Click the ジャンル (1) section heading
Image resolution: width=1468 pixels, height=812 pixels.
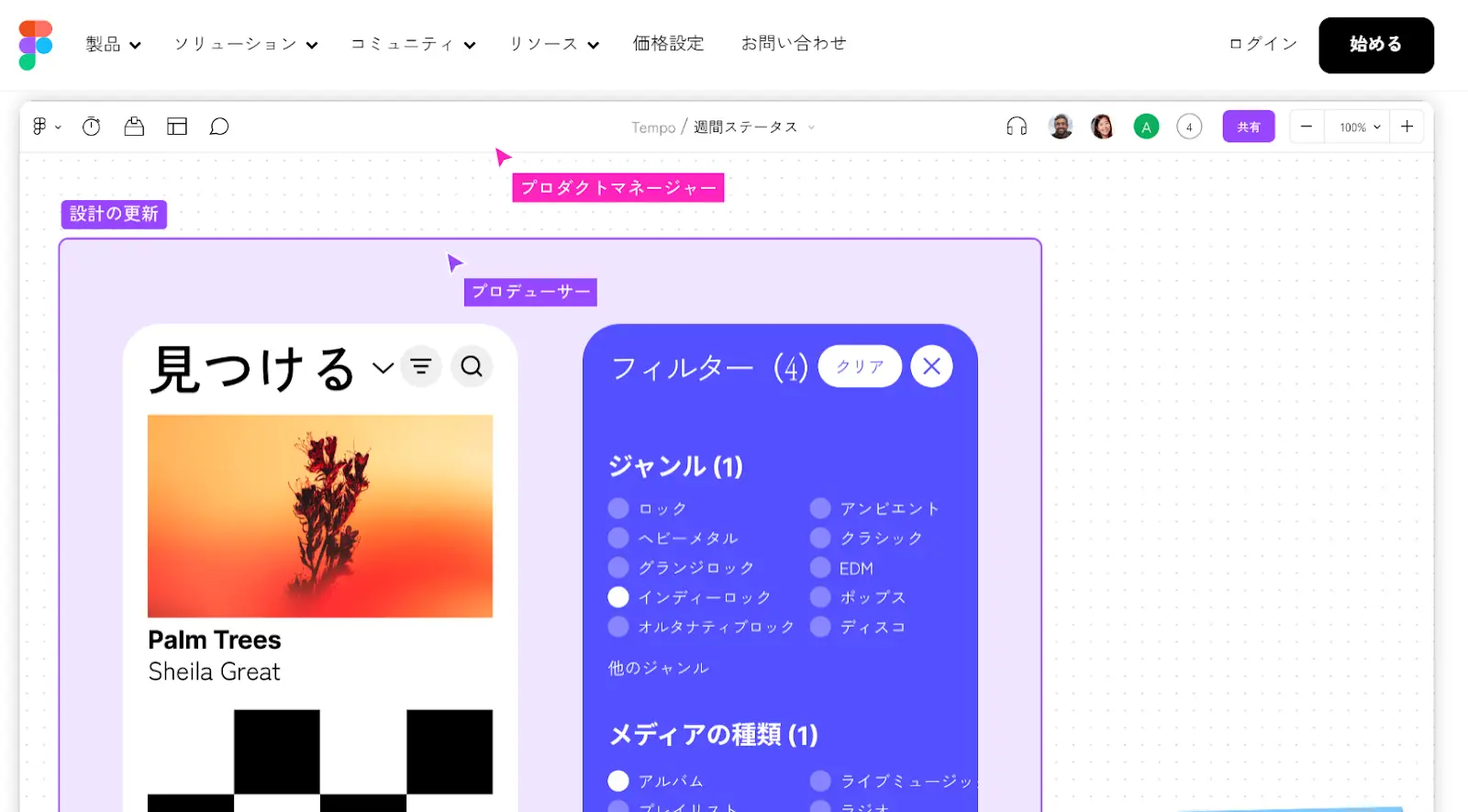[675, 466]
